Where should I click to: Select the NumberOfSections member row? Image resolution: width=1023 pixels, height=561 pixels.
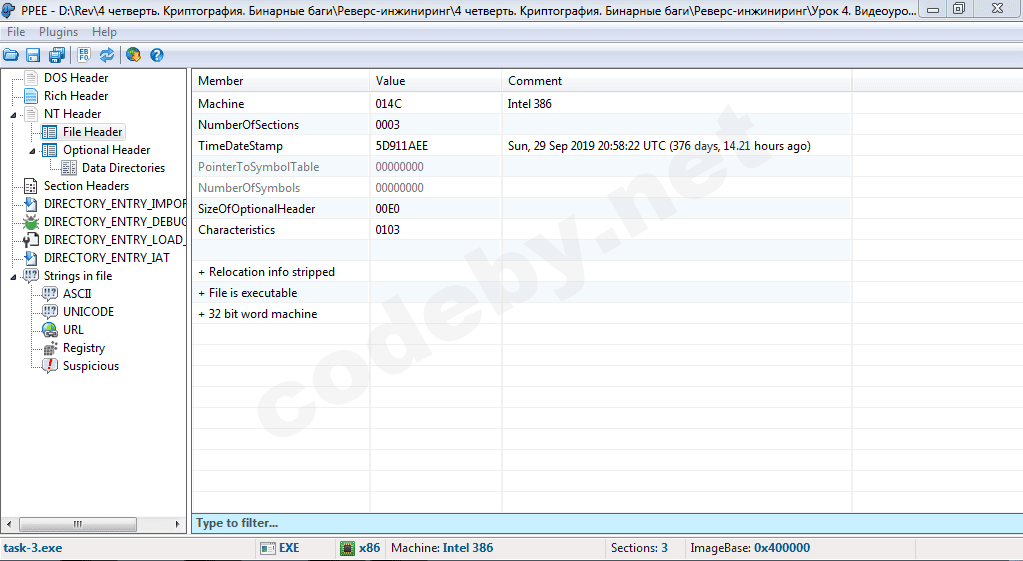click(249, 125)
